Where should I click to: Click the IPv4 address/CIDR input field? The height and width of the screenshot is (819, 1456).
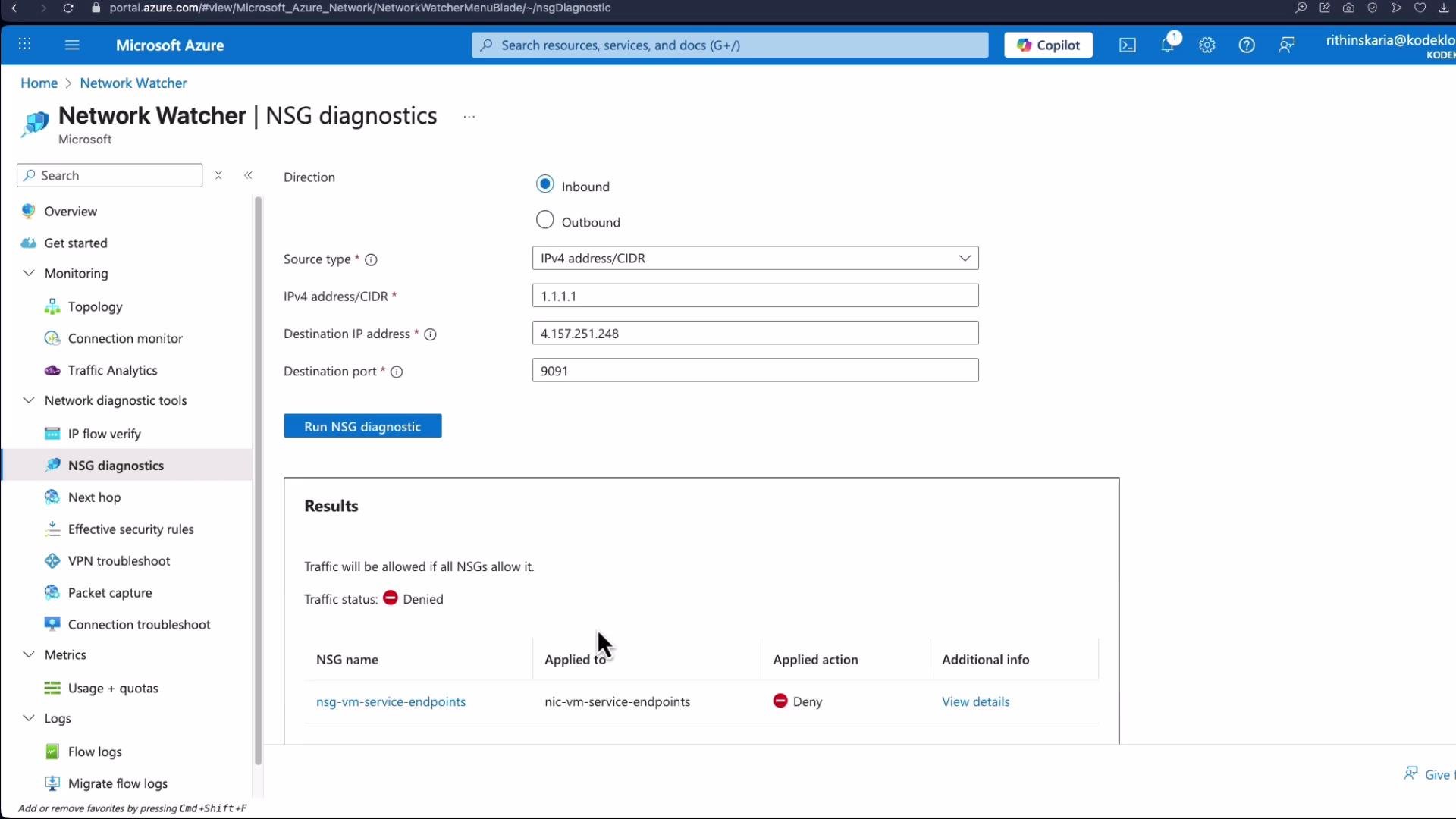755,296
